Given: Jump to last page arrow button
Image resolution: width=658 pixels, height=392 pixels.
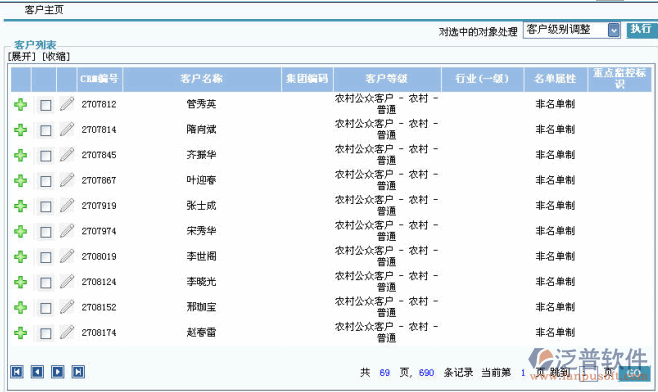Looking at the screenshot, I should click(x=78, y=372).
